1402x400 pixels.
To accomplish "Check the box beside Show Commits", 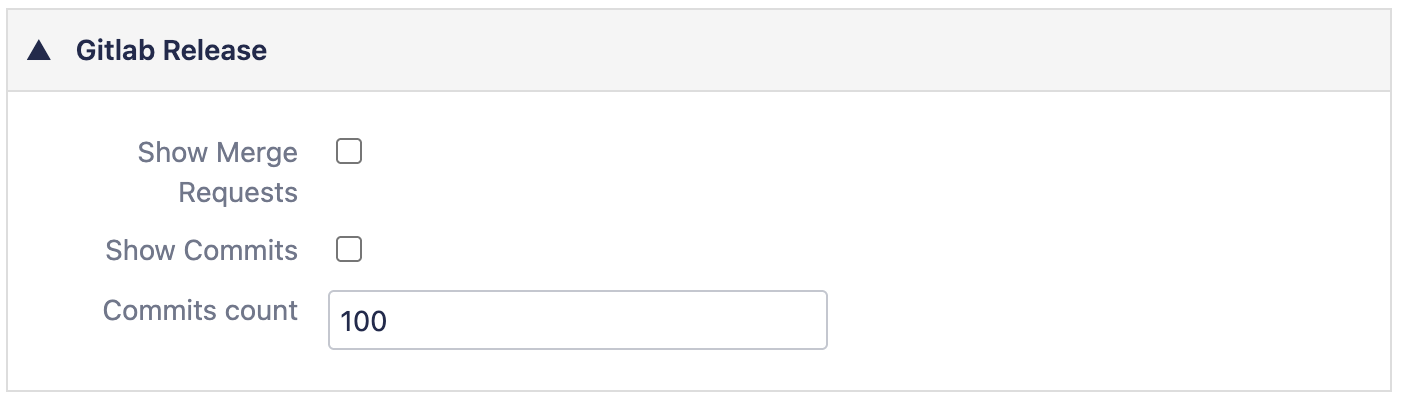I will coord(348,250).
